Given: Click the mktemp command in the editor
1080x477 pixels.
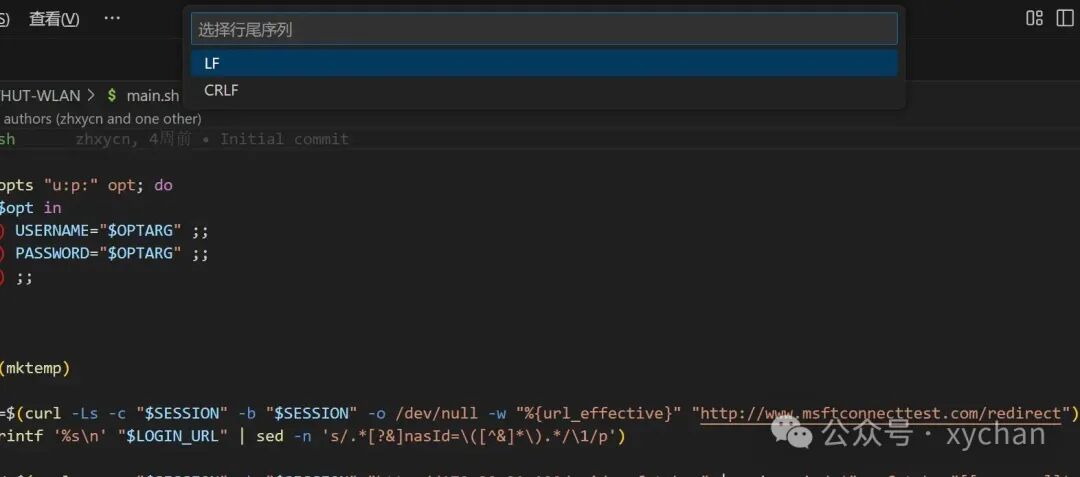Looking at the screenshot, I should (x=35, y=369).
